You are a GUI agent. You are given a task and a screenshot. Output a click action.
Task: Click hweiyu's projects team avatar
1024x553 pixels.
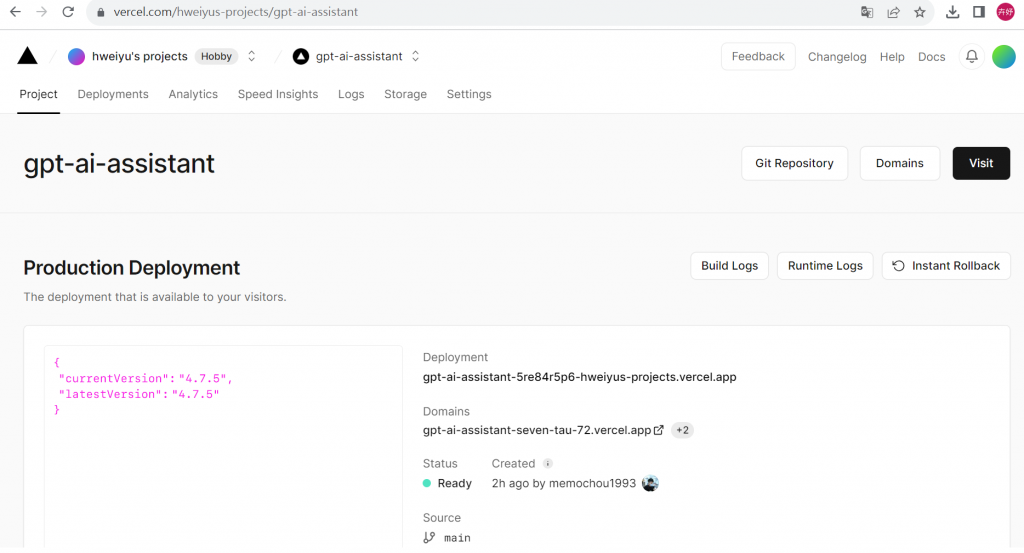point(76,57)
